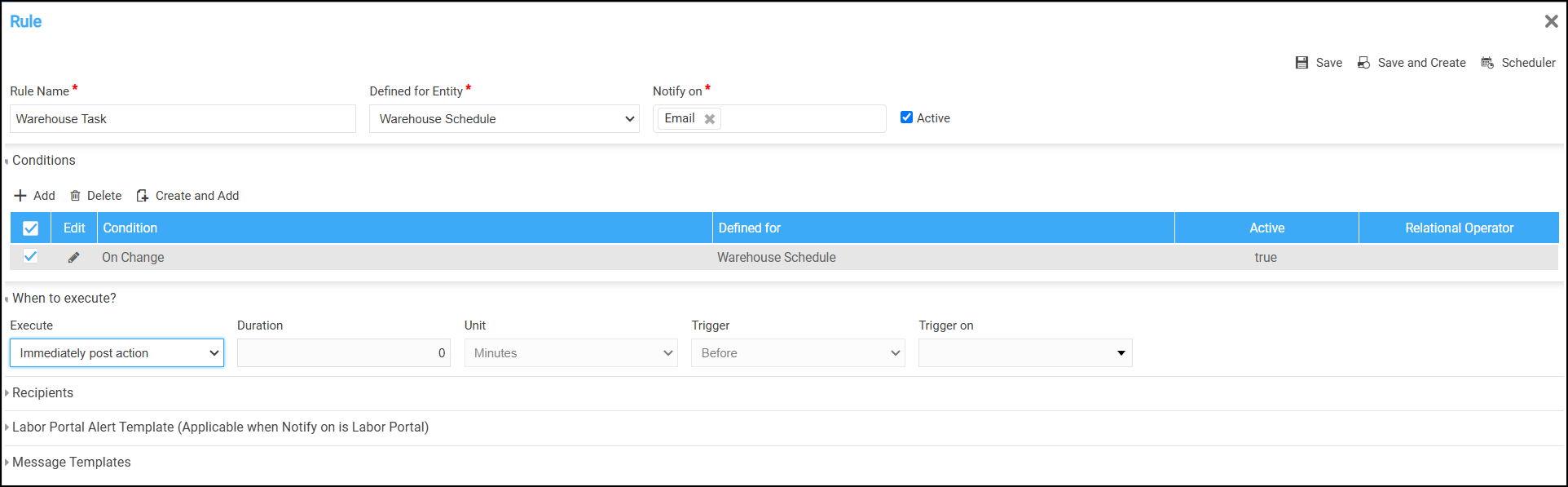Viewport: 1568px width, 487px height.
Task: Click the Save floppy disk icon
Action: [x=1302, y=63]
